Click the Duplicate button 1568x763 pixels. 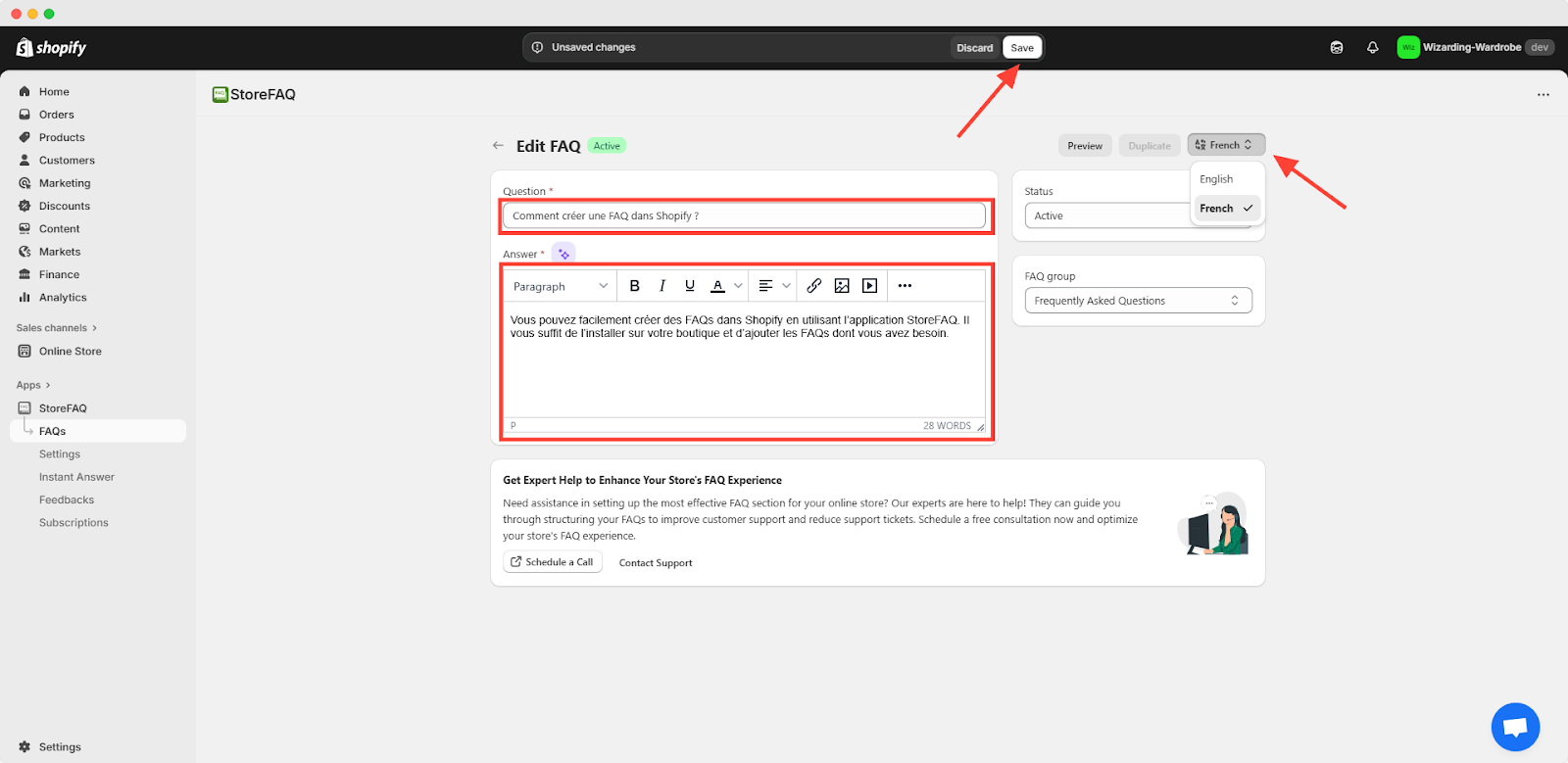click(1150, 146)
